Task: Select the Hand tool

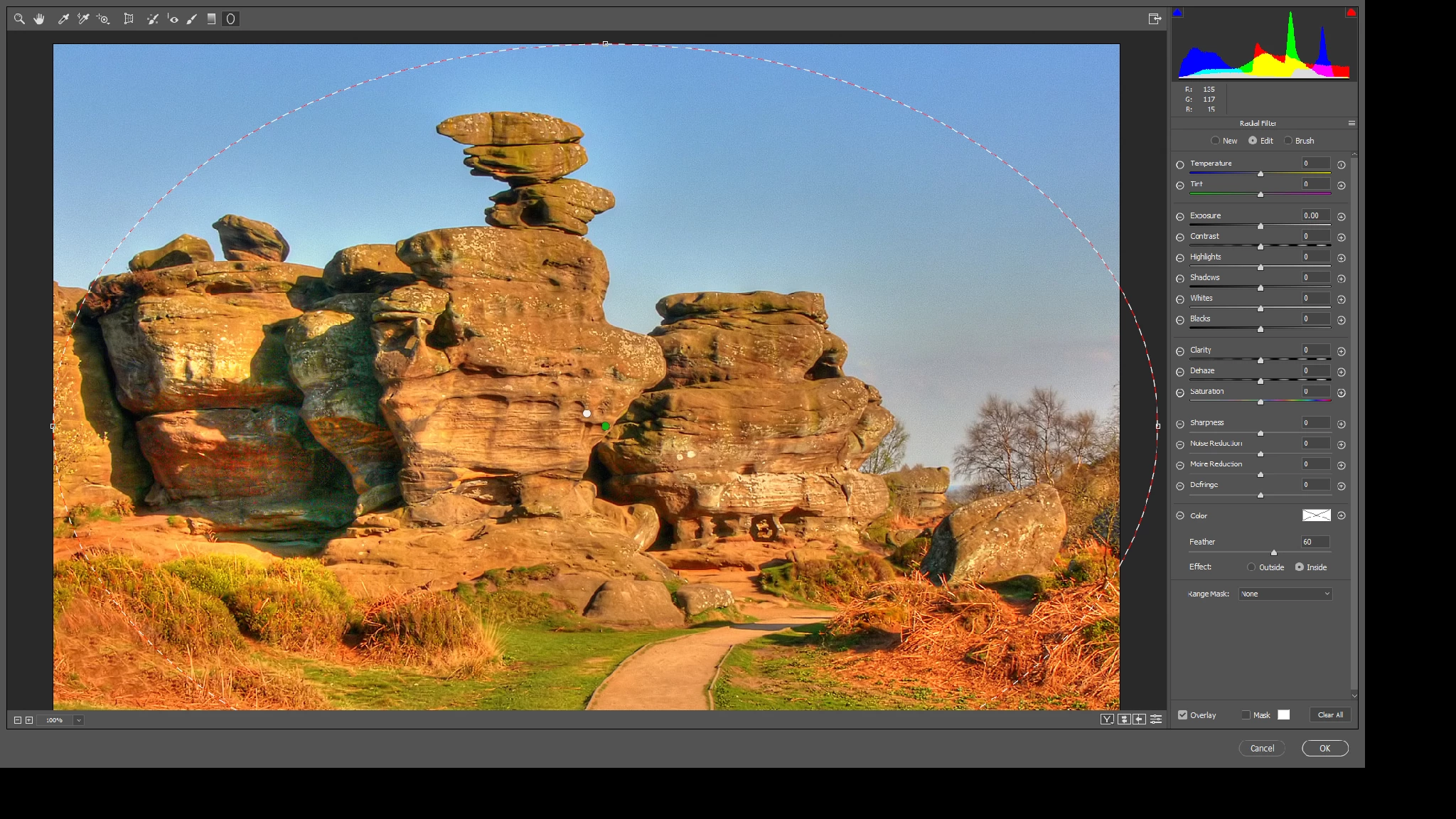Action: point(39,19)
